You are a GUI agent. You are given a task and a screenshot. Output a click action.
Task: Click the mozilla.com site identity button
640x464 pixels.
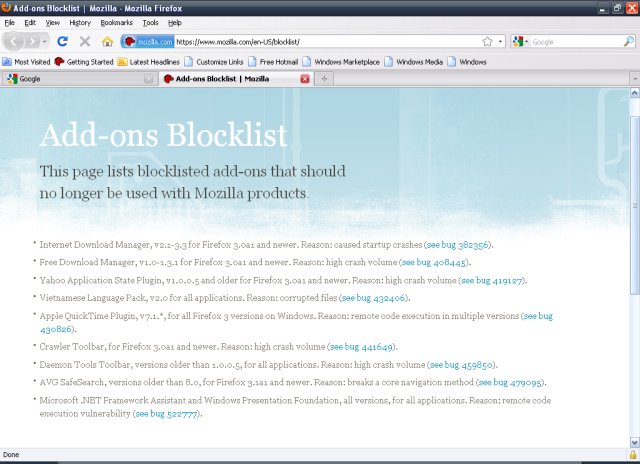pos(148,42)
